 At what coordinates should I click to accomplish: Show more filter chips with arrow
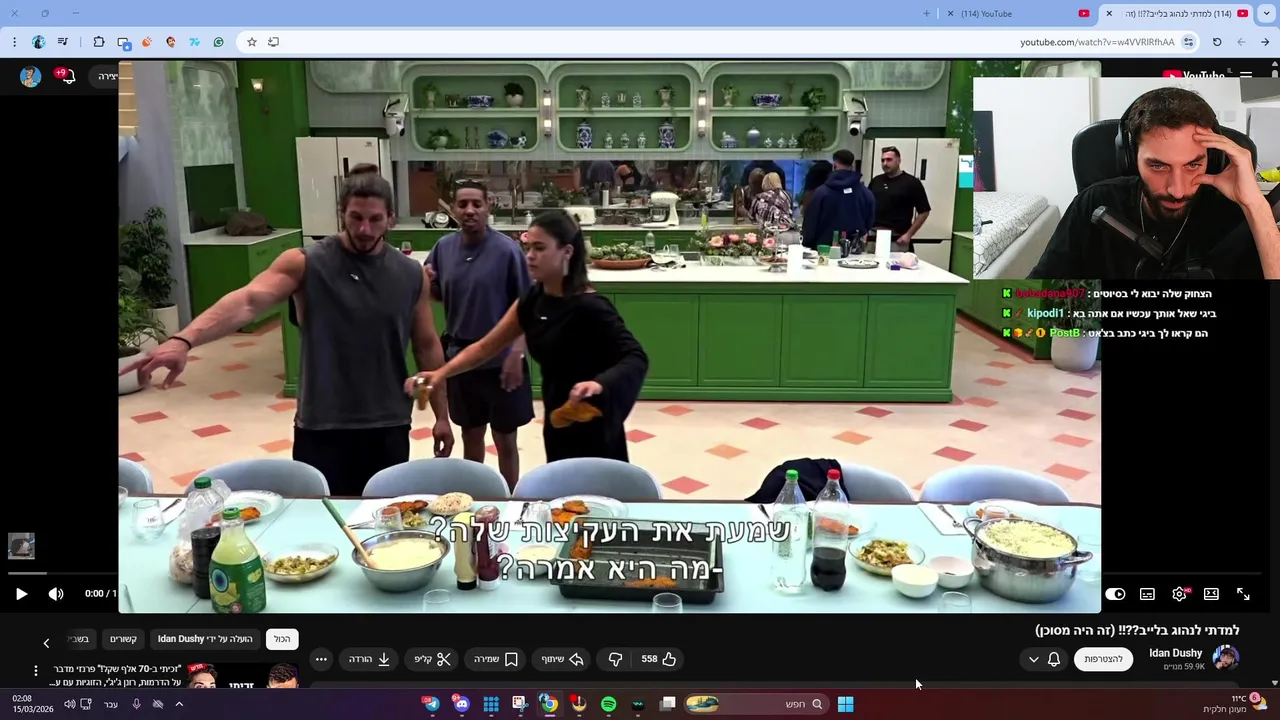coord(46,642)
